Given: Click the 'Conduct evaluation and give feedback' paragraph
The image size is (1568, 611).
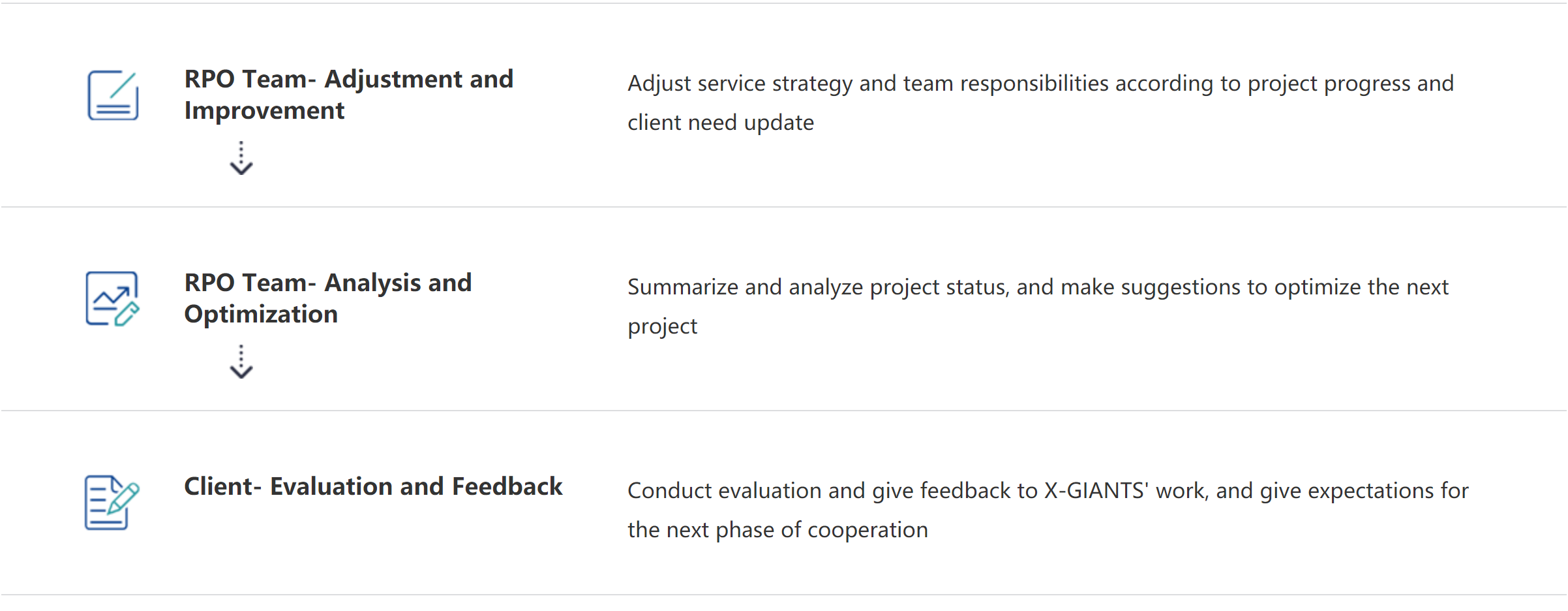Looking at the screenshot, I should [x=1048, y=510].
